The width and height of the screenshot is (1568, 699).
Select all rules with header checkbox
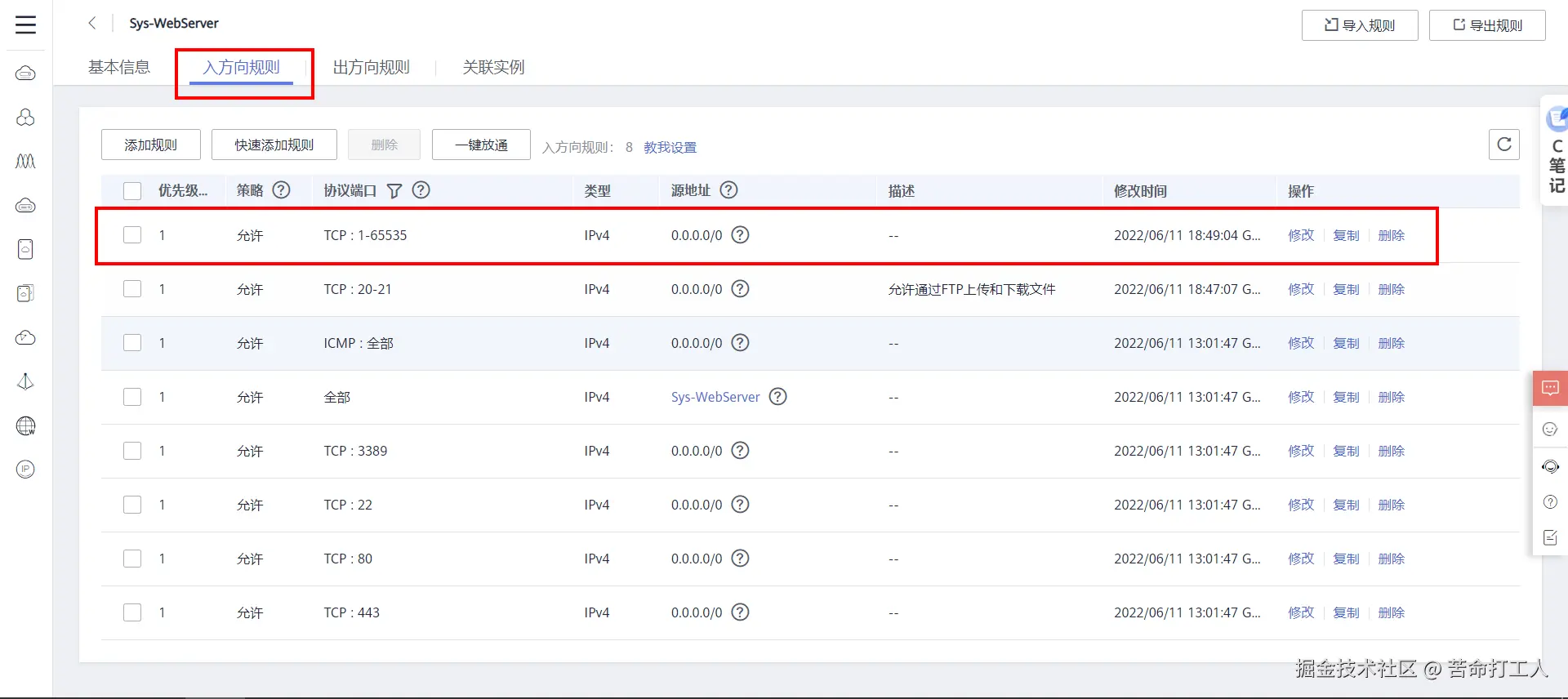tap(132, 191)
